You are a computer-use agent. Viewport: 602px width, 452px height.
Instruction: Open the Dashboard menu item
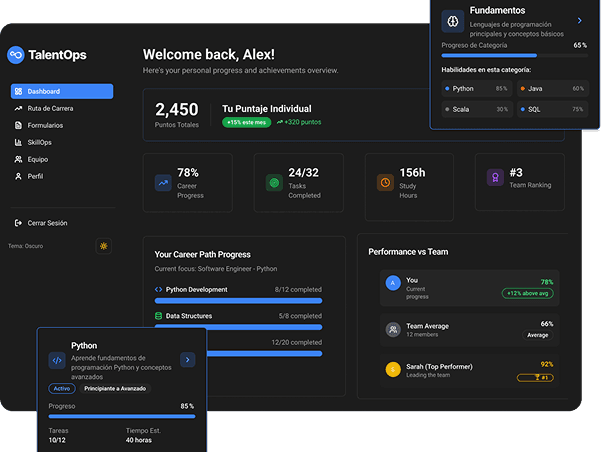point(62,91)
